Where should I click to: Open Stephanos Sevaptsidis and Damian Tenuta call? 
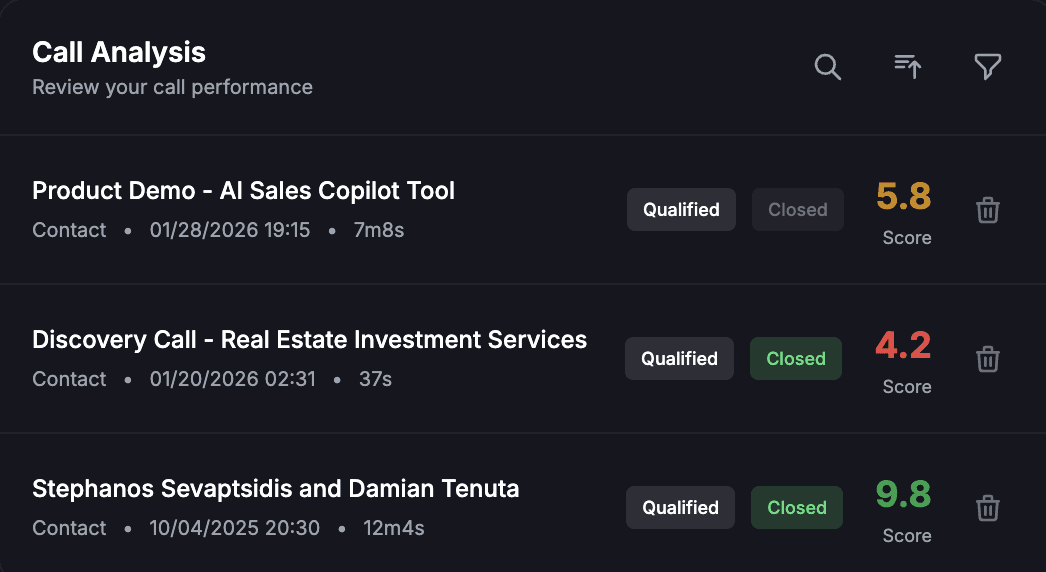(x=275, y=489)
